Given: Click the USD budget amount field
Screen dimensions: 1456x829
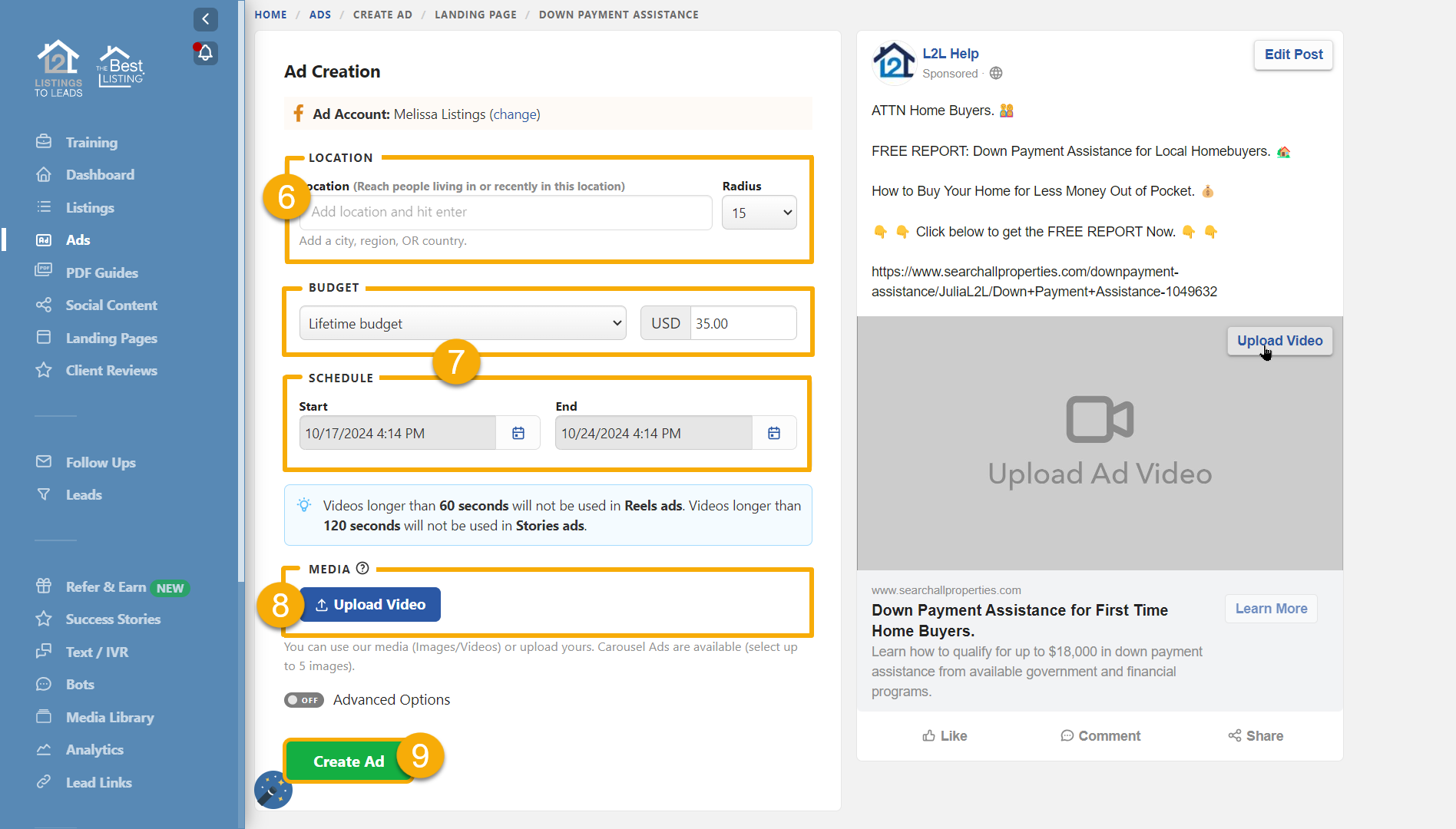Looking at the screenshot, I should pyautogui.click(x=742, y=323).
